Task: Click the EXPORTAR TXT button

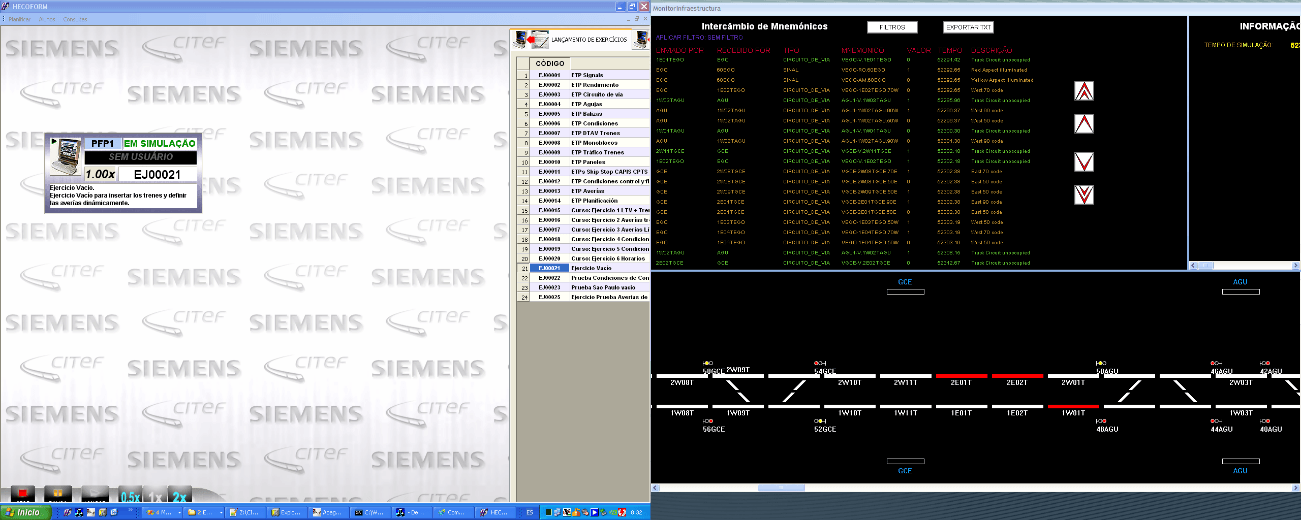Action: pyautogui.click(x=969, y=27)
